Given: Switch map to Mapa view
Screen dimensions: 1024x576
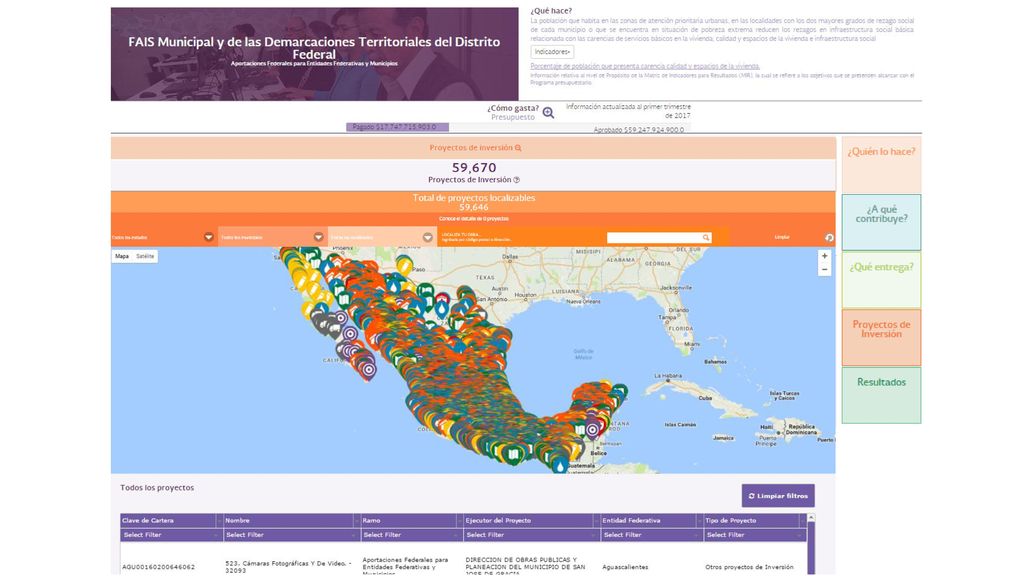Looking at the screenshot, I should click(x=122, y=257).
